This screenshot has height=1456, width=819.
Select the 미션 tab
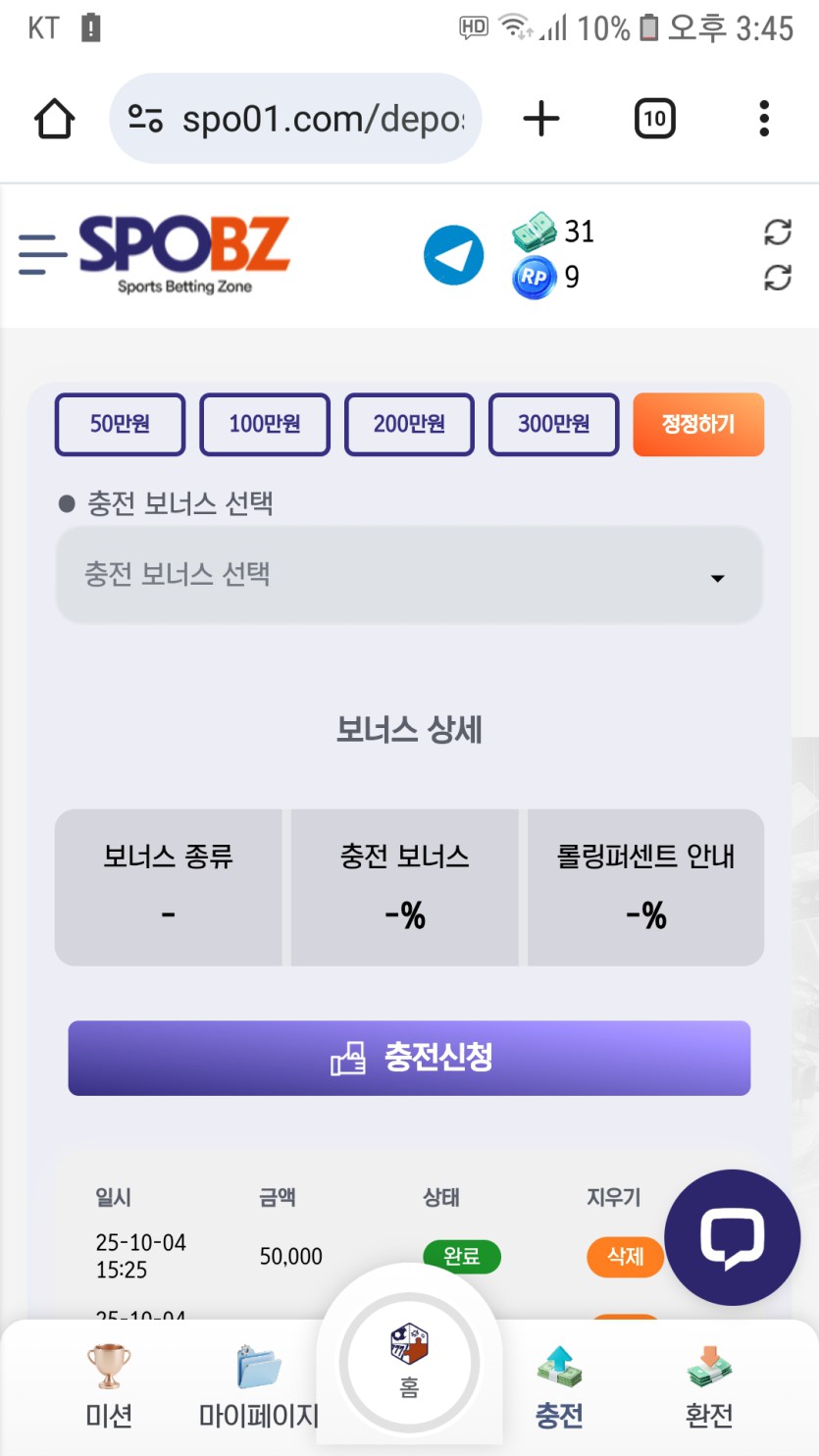pos(109,1388)
